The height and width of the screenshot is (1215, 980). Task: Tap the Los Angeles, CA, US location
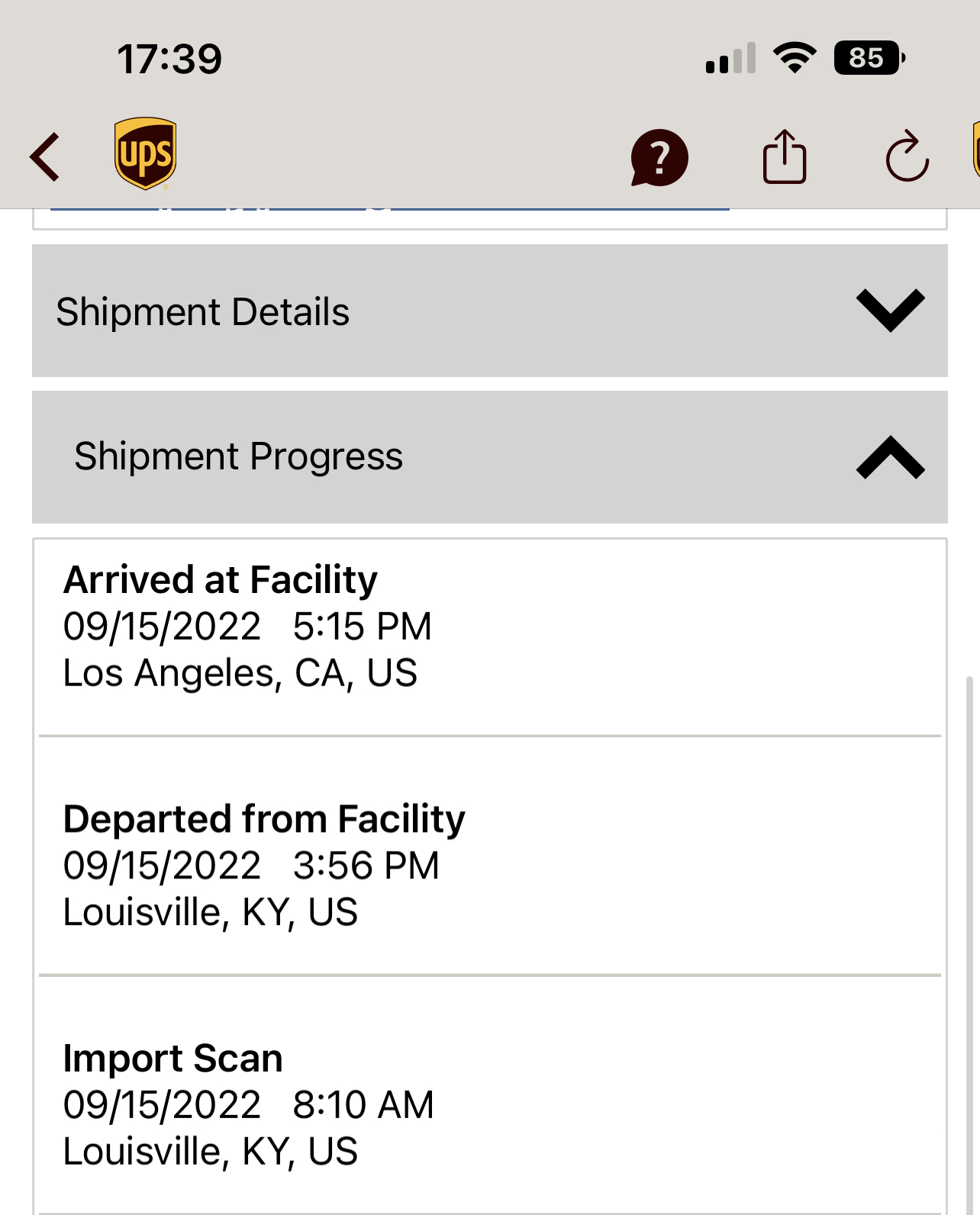pyautogui.click(x=240, y=673)
